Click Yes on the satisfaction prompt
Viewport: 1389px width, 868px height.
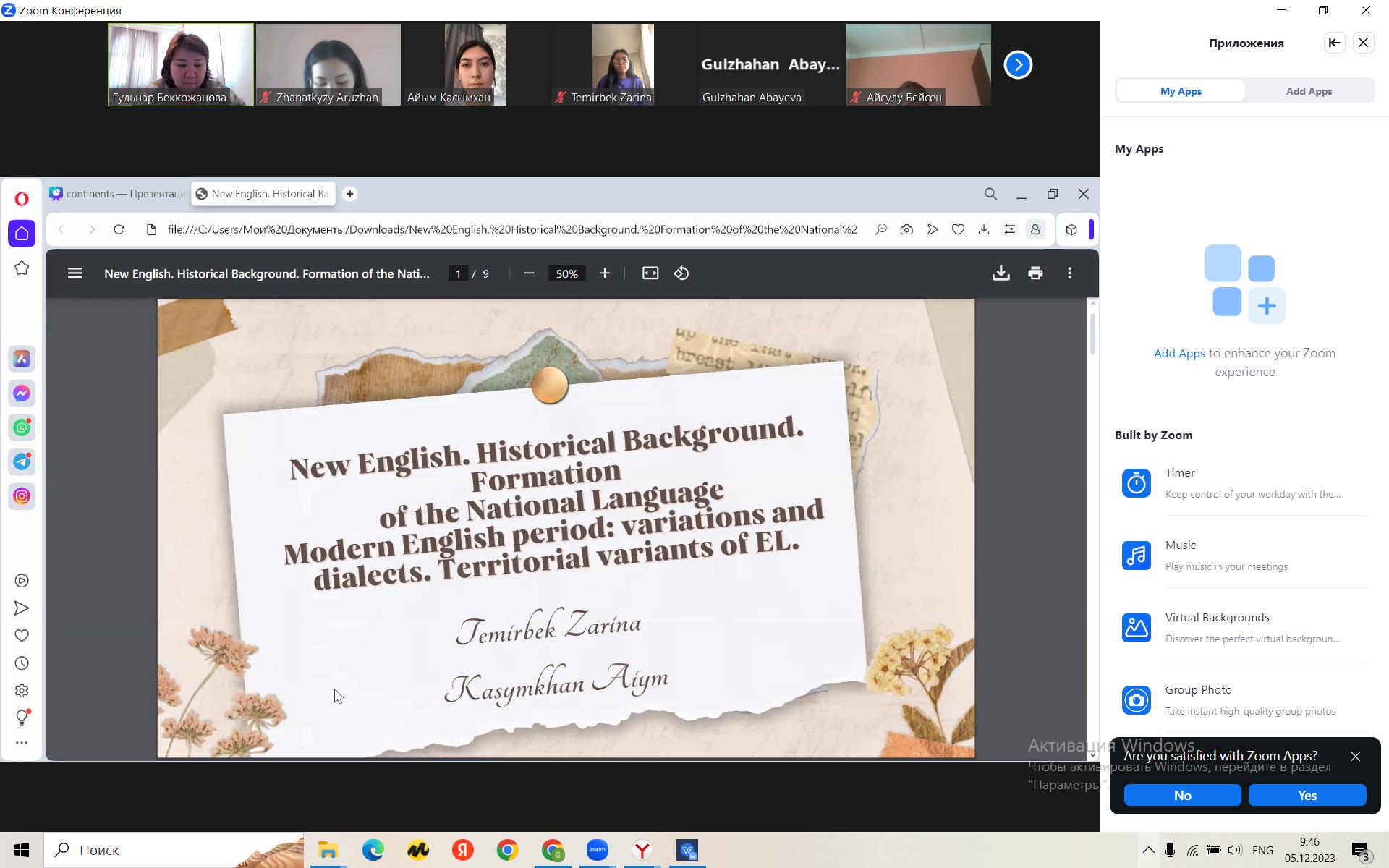pyautogui.click(x=1307, y=795)
